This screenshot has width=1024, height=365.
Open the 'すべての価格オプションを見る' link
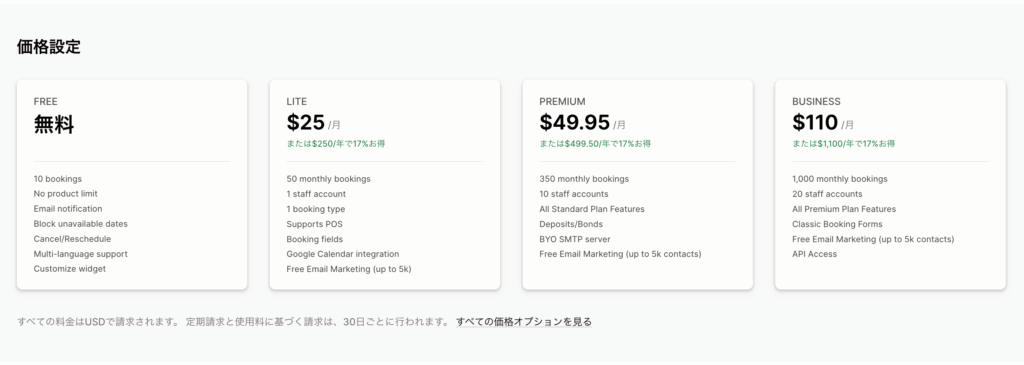[x=524, y=322]
